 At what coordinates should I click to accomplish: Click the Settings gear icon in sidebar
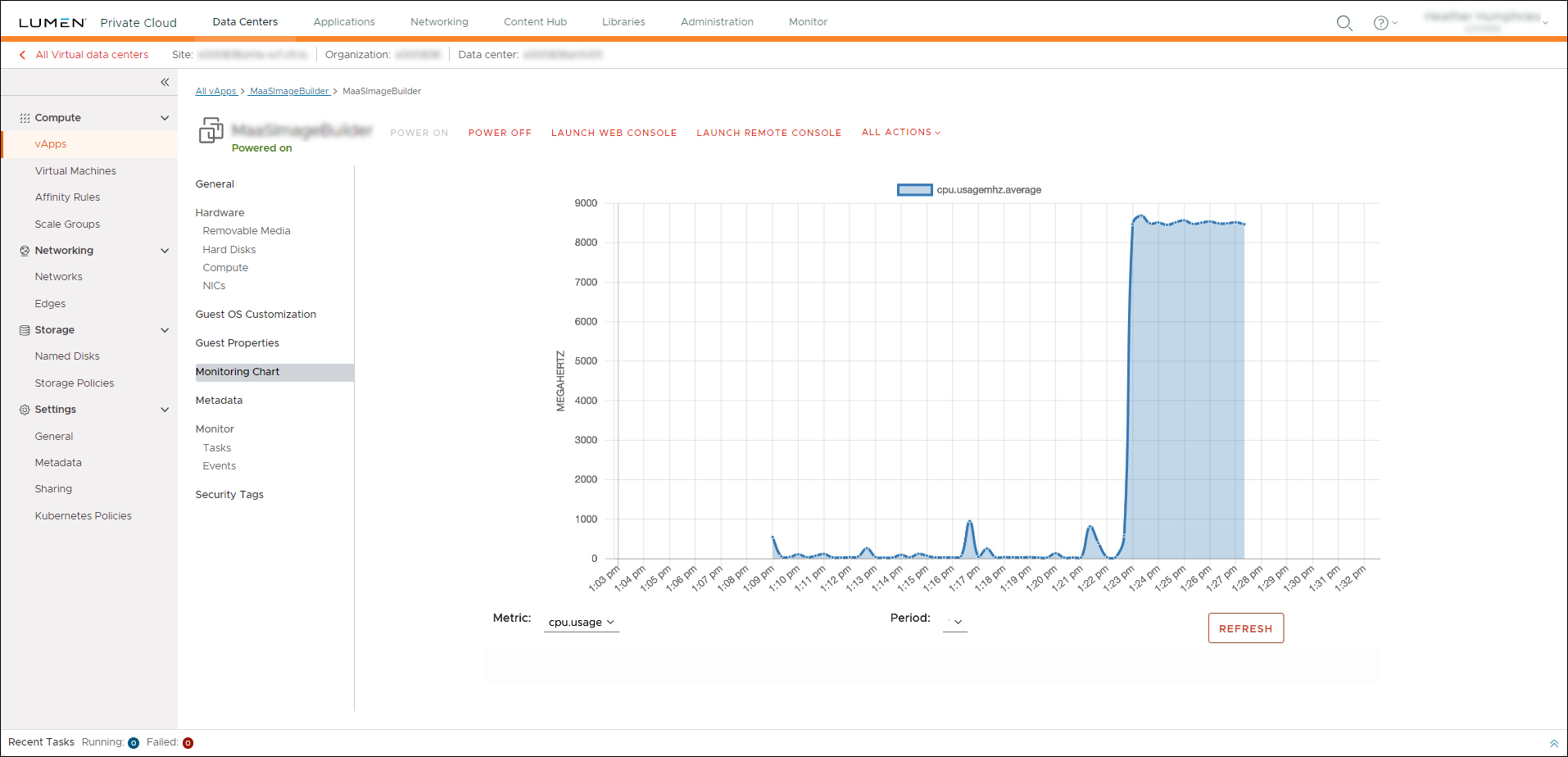tap(24, 409)
